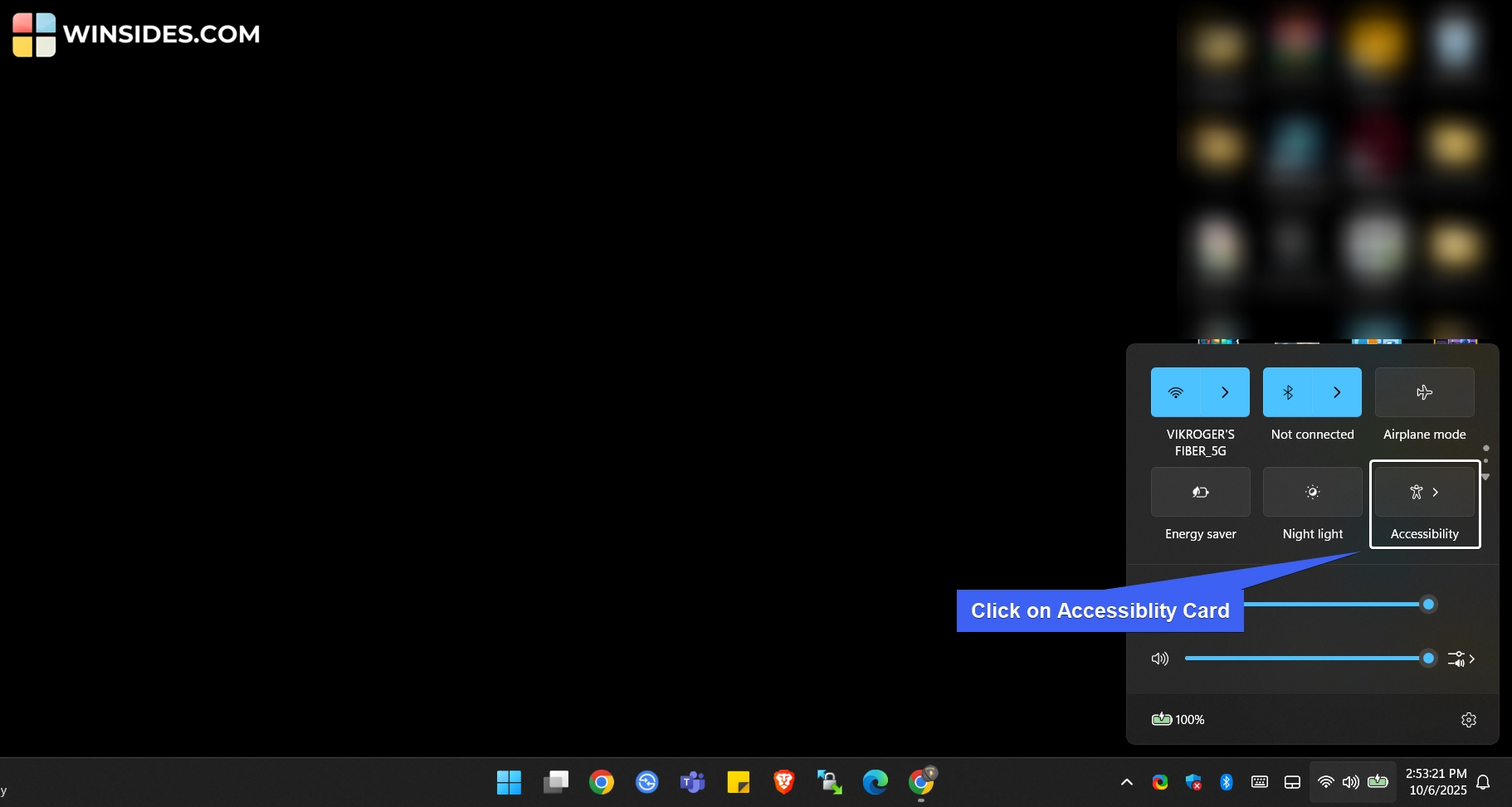Toggle Wi-Fi off in quick settings
1512x807 pixels.
click(1176, 392)
